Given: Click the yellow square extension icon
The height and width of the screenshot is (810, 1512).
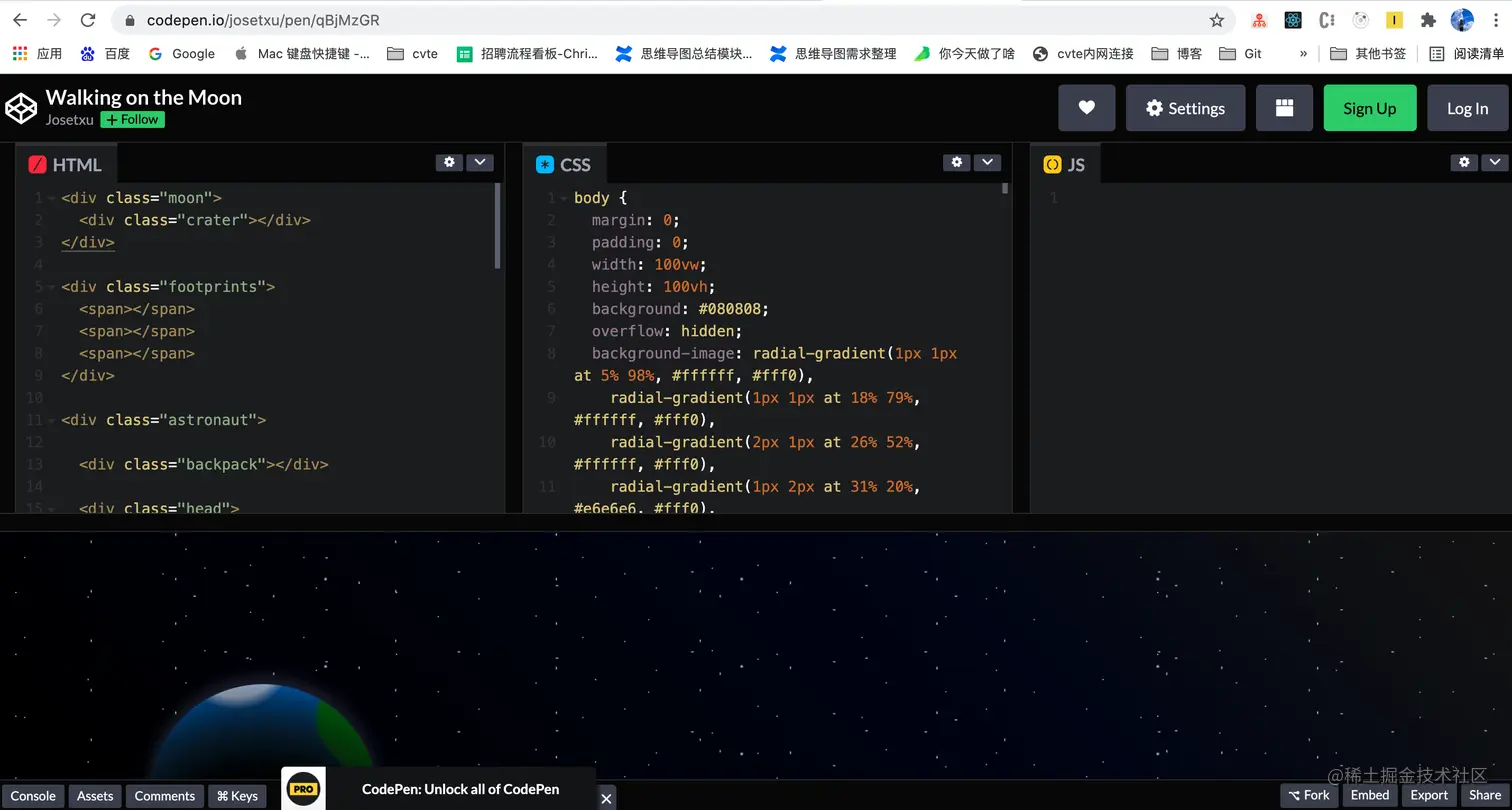Looking at the screenshot, I should pyautogui.click(x=1394, y=20).
